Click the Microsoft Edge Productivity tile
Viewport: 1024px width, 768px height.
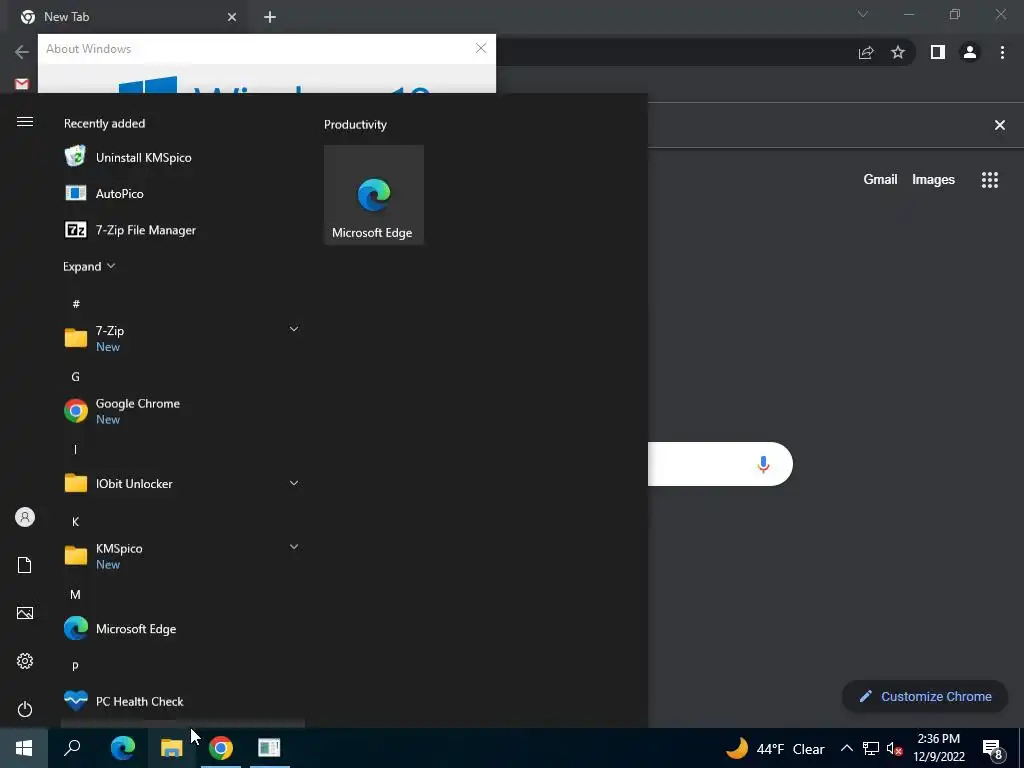point(374,195)
